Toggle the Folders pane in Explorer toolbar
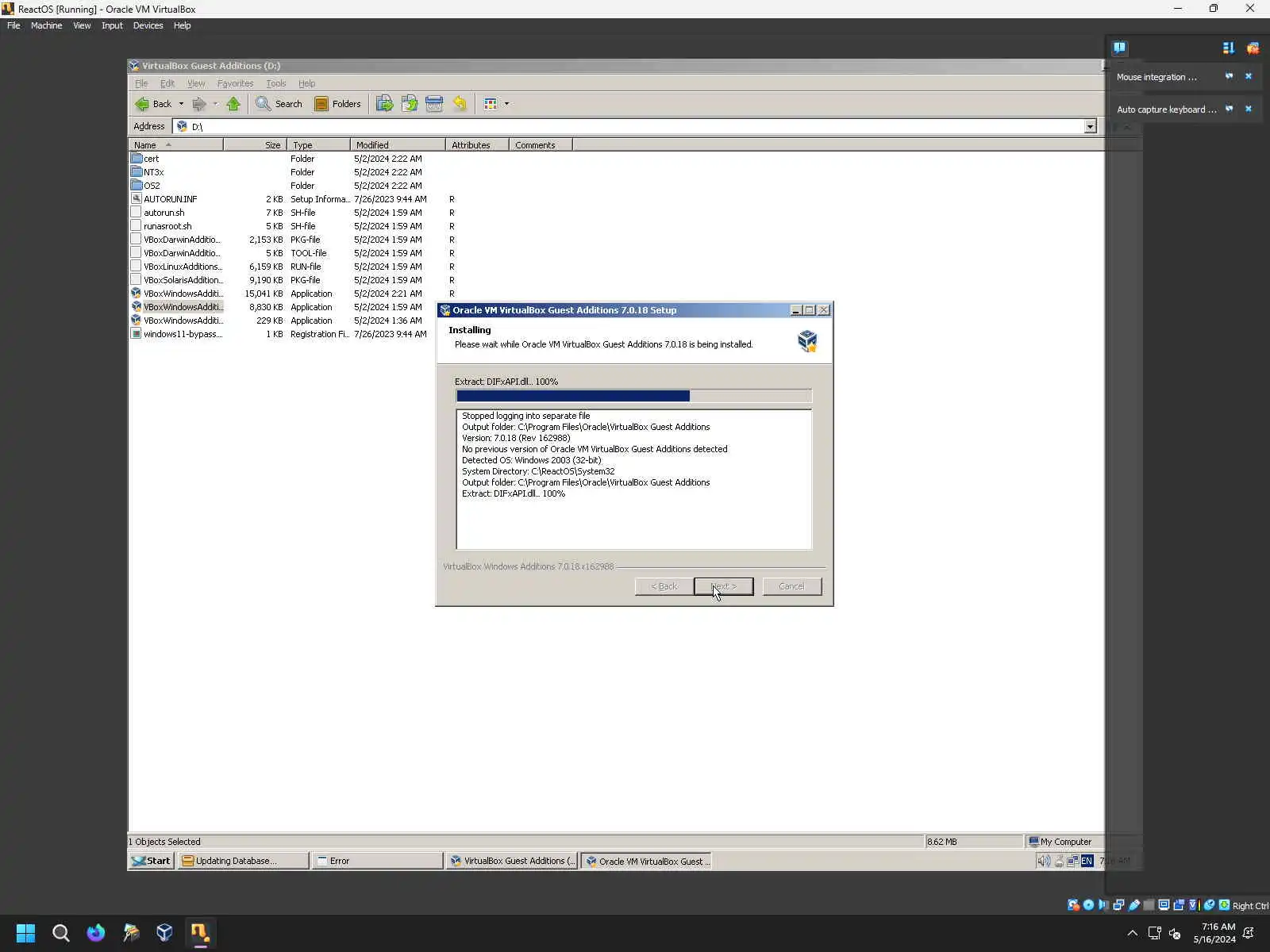This screenshot has height=952, width=1270. 337,104
